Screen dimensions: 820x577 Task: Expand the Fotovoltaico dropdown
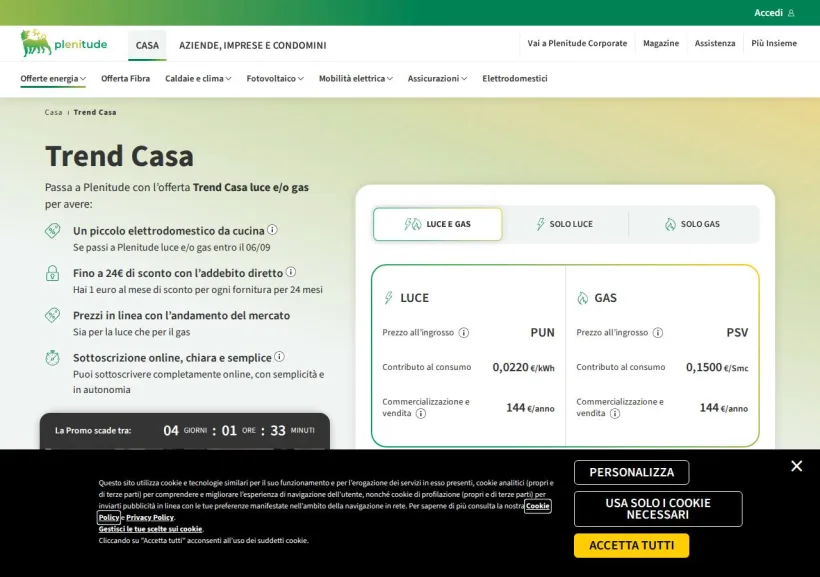click(x=275, y=78)
